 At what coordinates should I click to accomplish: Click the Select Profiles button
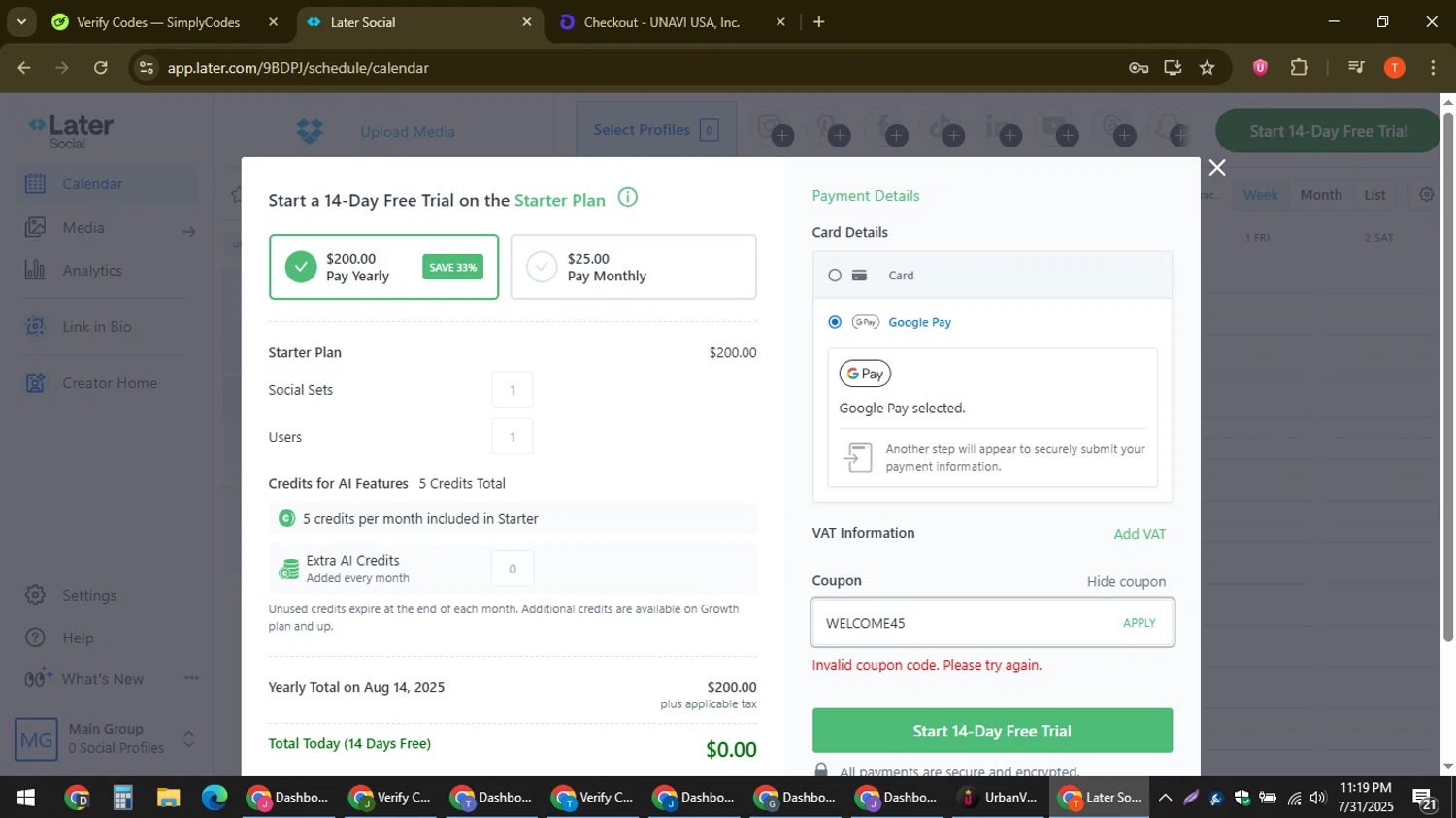[x=655, y=130]
